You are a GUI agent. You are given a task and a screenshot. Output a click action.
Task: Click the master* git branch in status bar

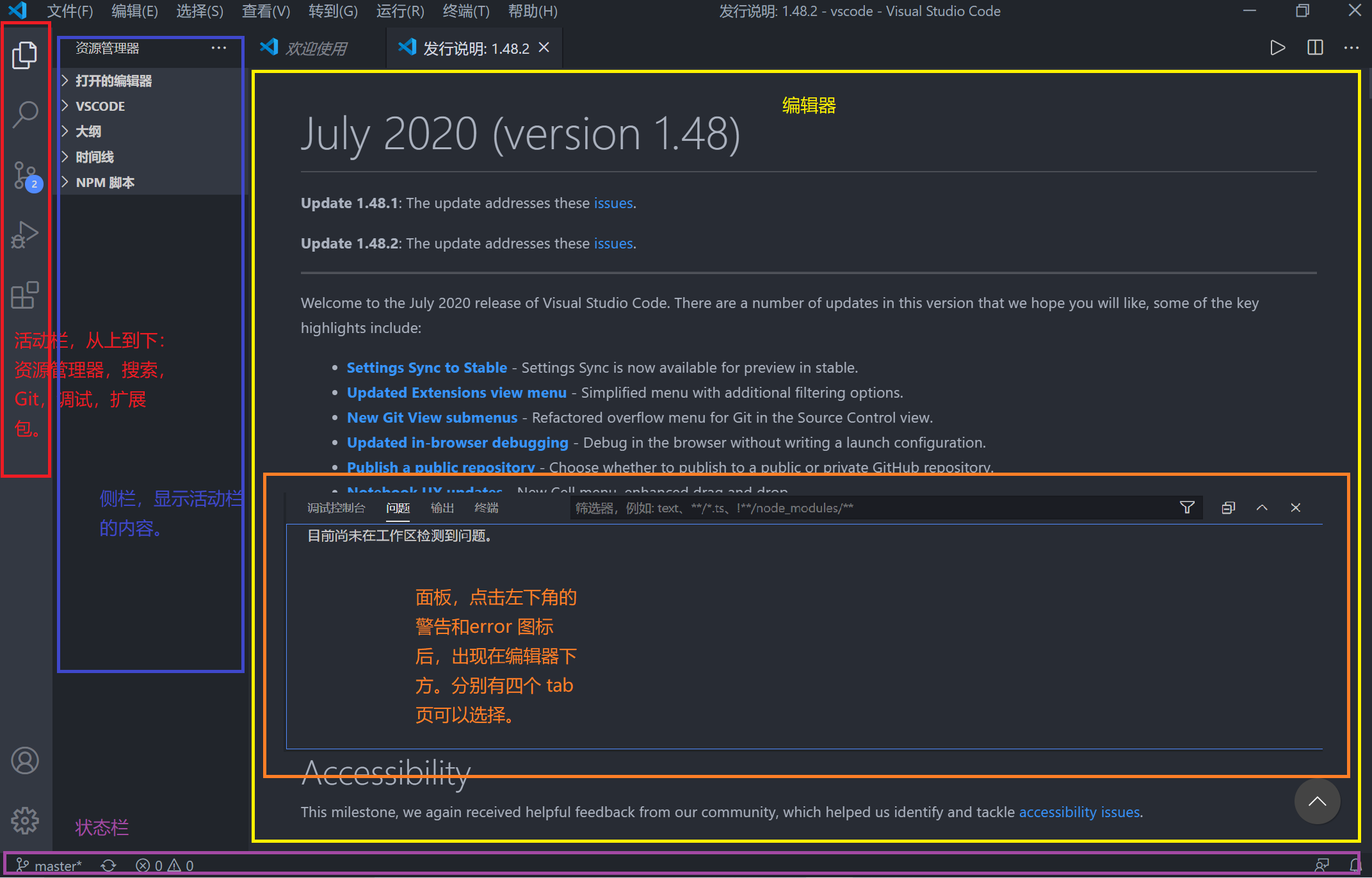click(49, 866)
